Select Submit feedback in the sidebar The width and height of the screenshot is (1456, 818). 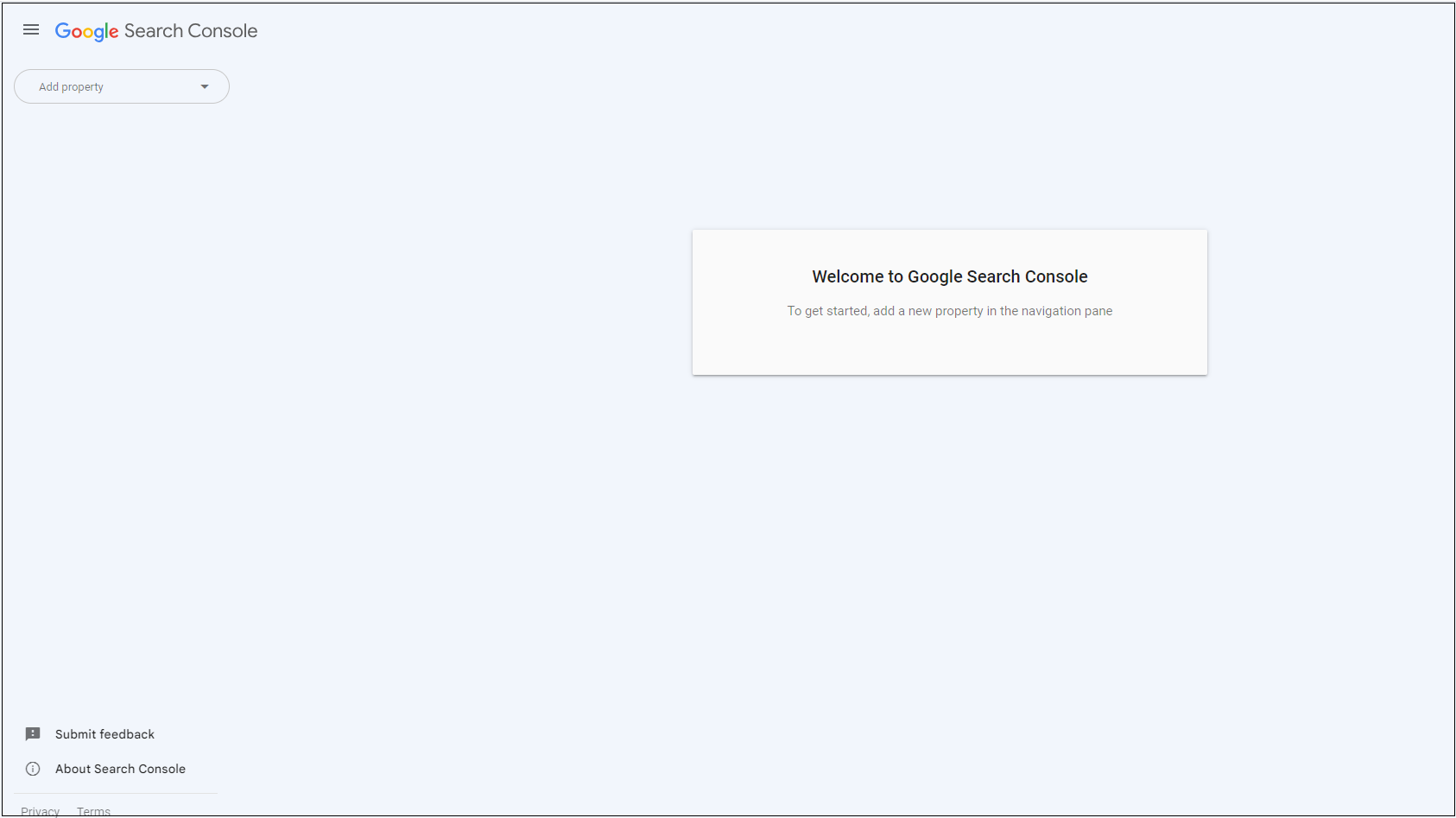pos(104,734)
